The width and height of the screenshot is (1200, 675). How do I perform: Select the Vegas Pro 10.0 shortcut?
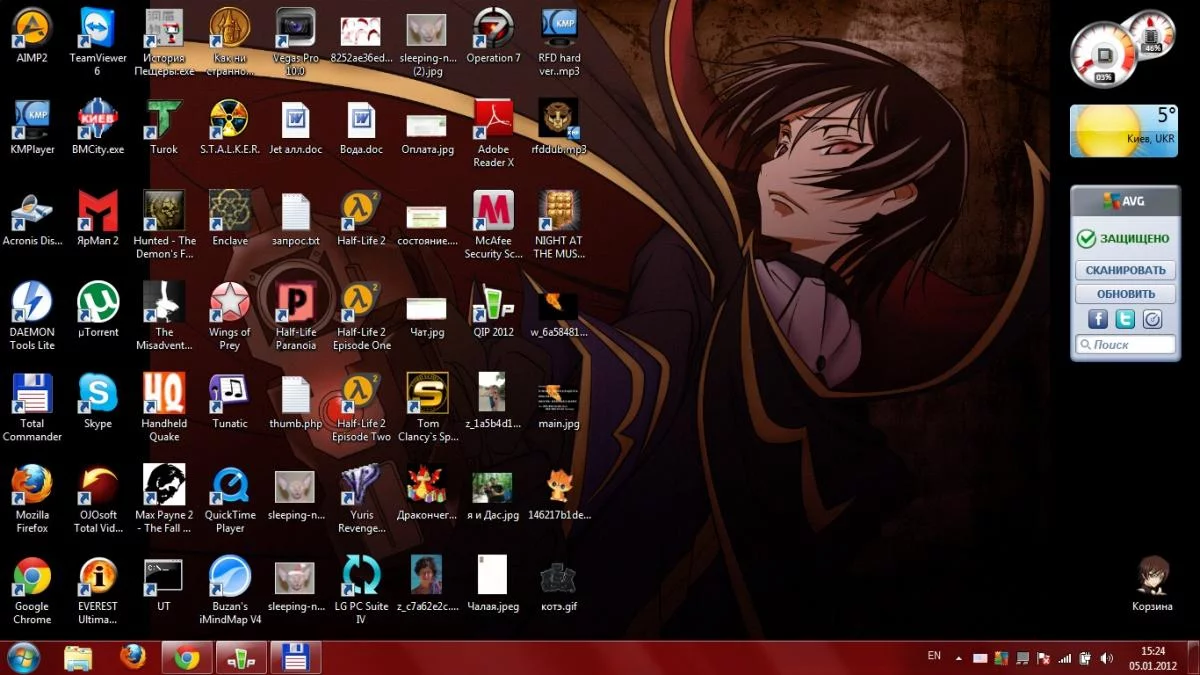click(x=295, y=42)
